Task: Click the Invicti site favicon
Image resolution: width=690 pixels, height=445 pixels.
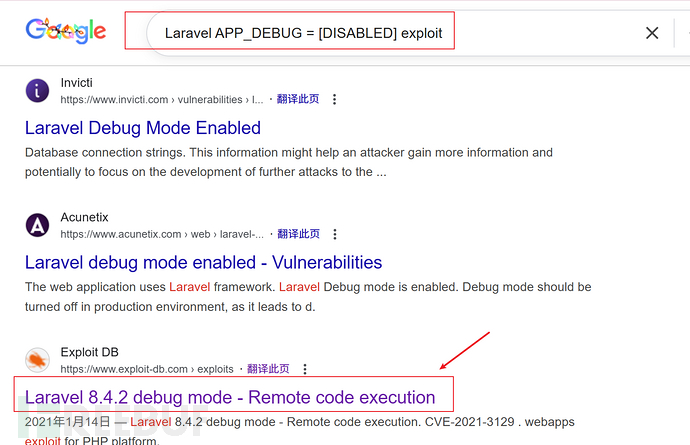Action: coord(38,91)
